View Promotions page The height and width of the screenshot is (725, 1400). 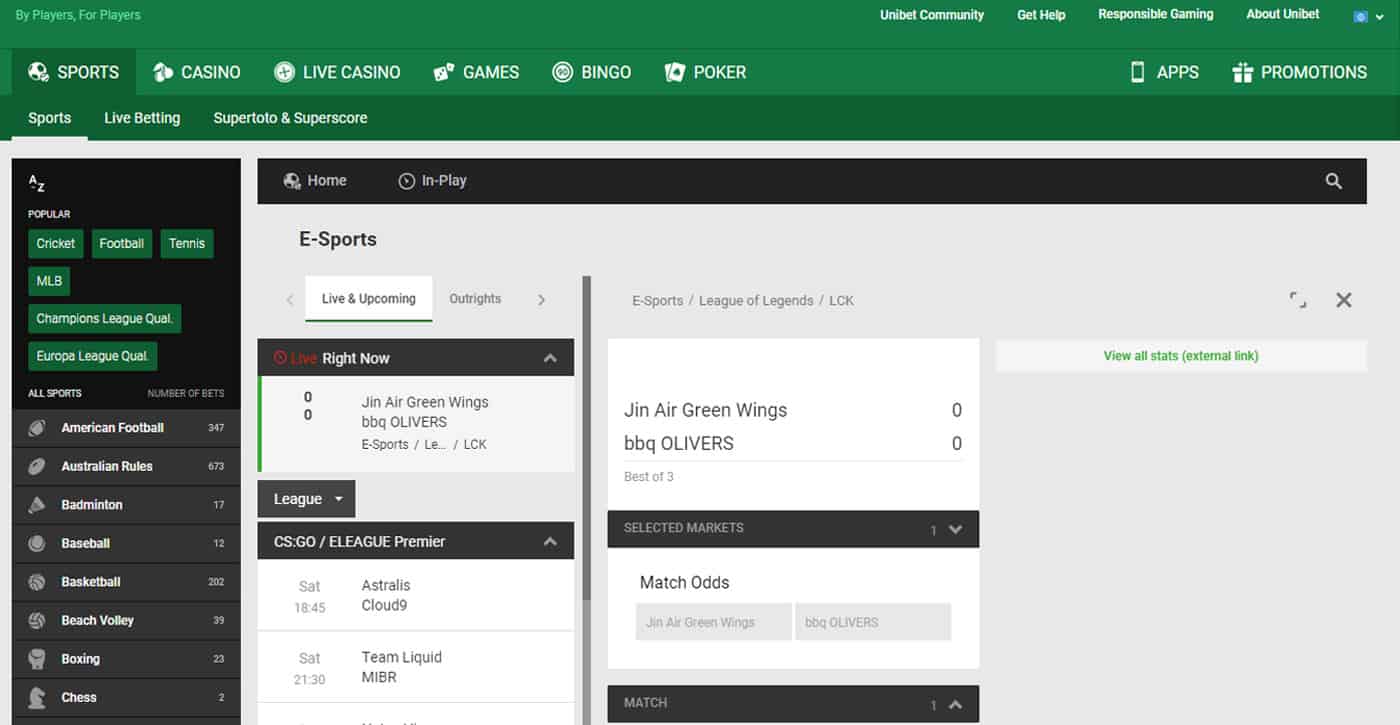1299,72
